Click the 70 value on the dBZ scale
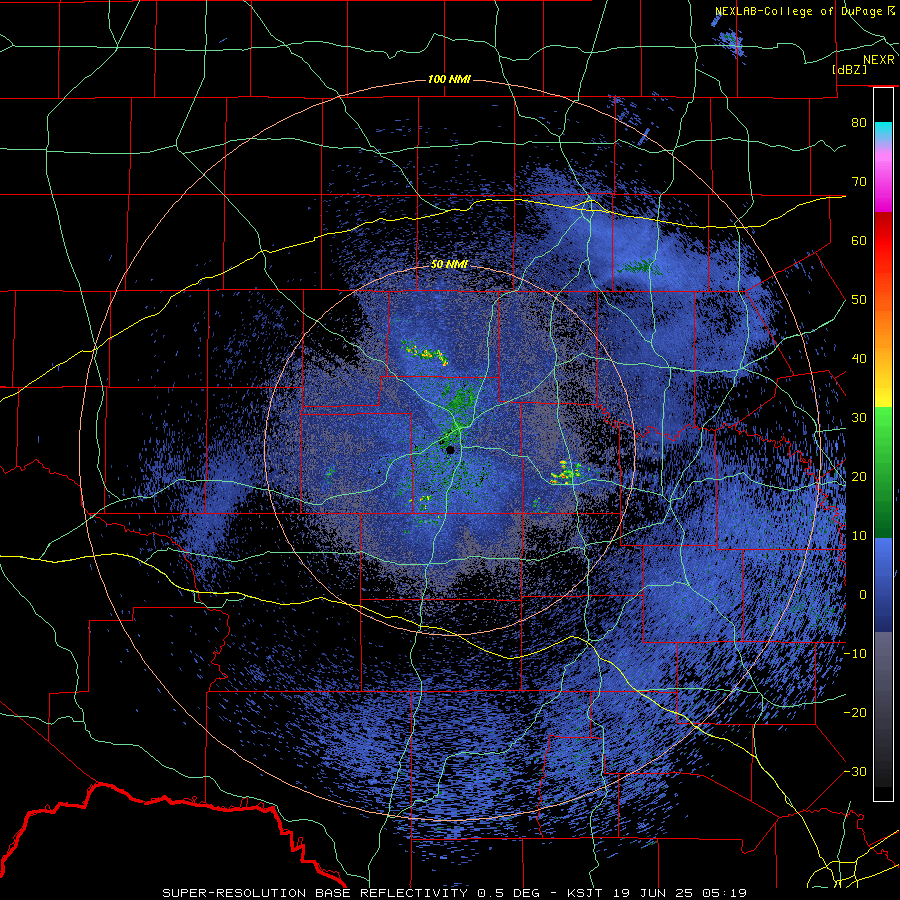This screenshot has width=900, height=900. (859, 182)
